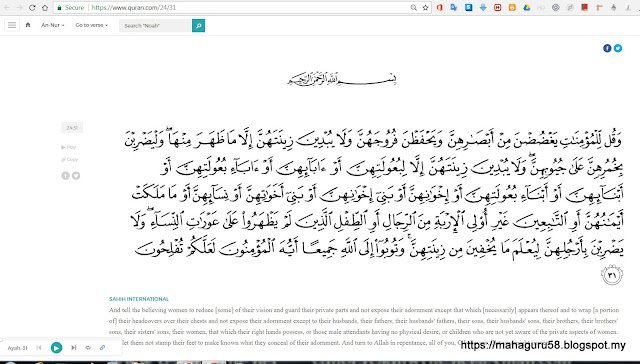Share this ayah on Twitter from side panel
Screen dimensions: 640x364
[76, 175]
